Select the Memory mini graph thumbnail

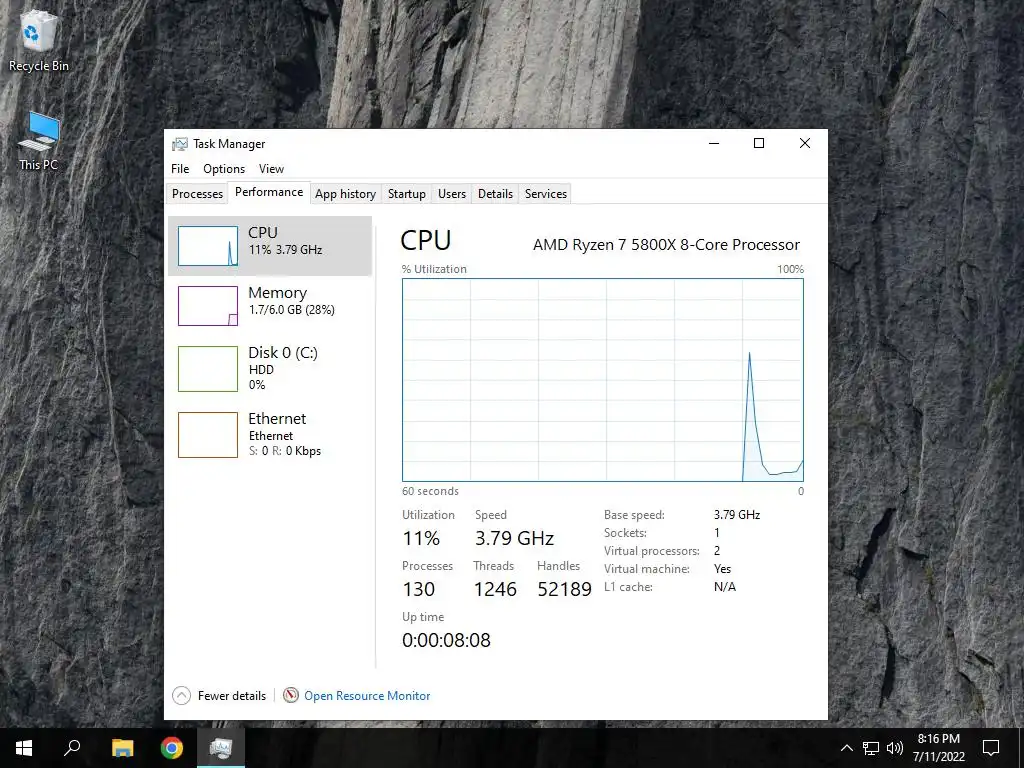point(208,306)
